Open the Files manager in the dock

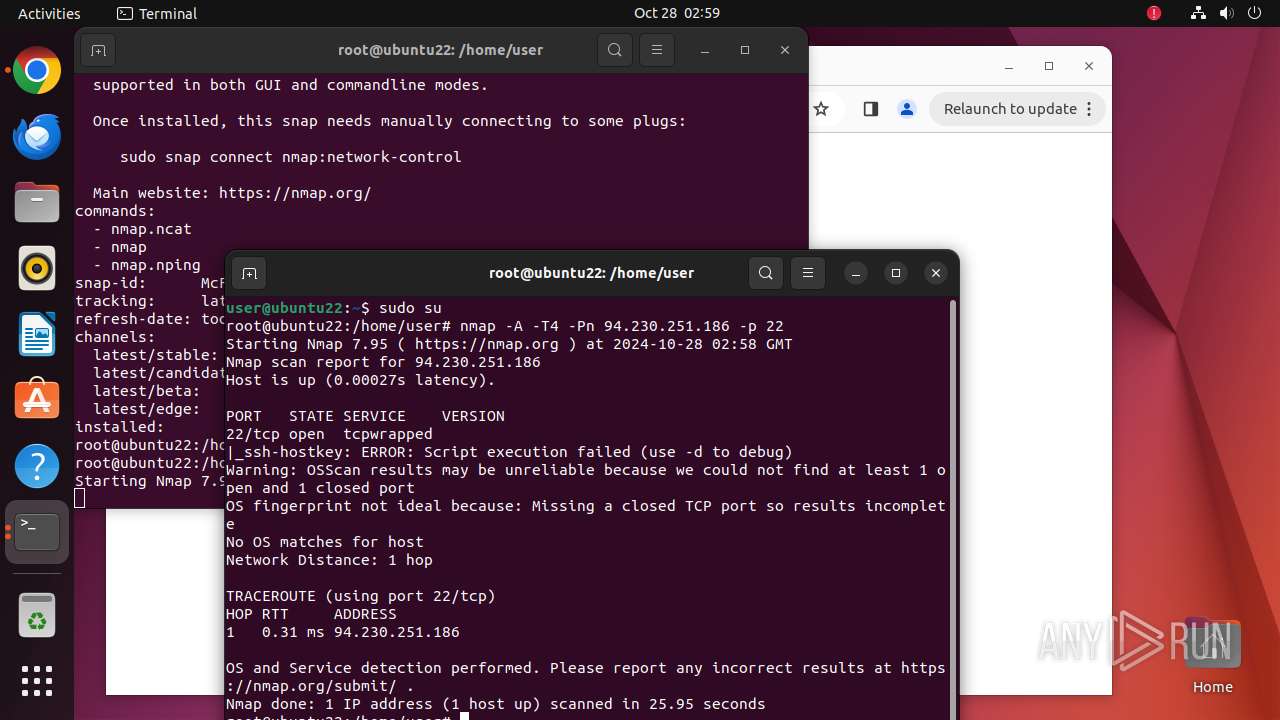pyautogui.click(x=37, y=203)
